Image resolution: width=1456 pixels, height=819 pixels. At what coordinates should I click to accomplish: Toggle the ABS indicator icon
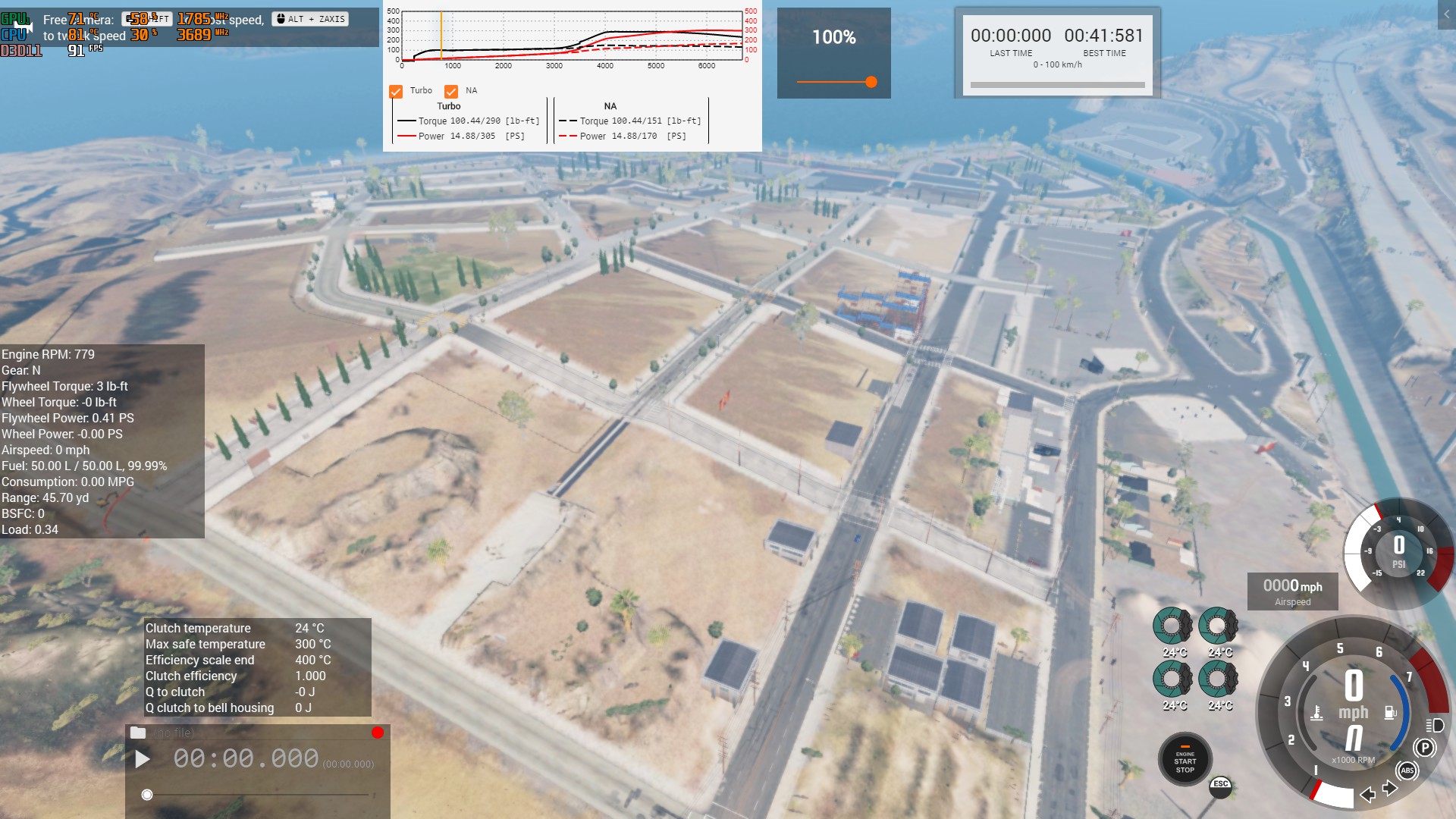pos(1407,770)
